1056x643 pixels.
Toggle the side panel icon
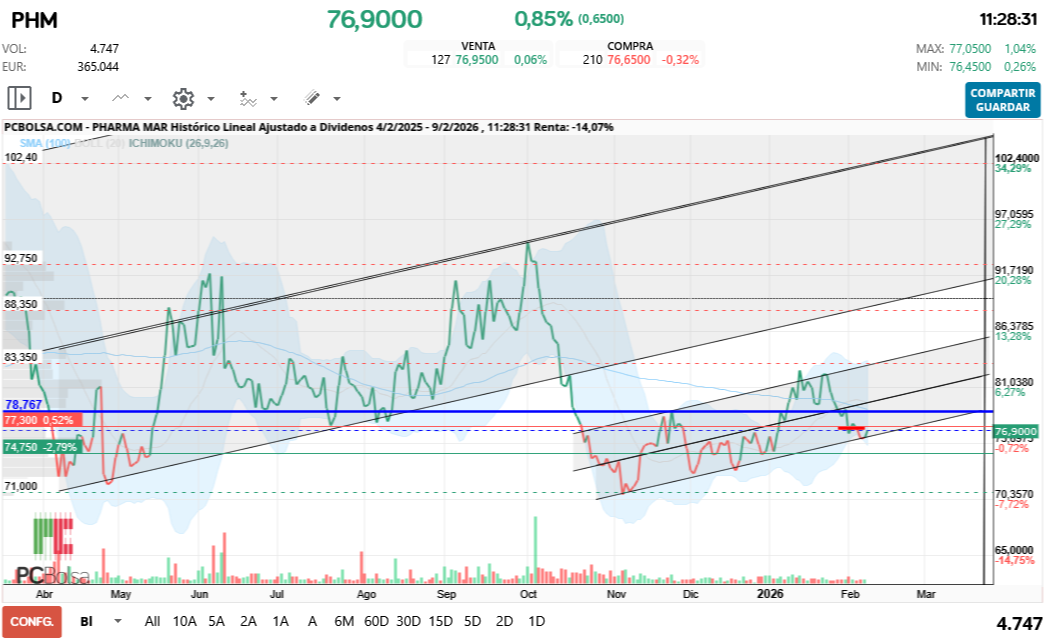(19, 98)
